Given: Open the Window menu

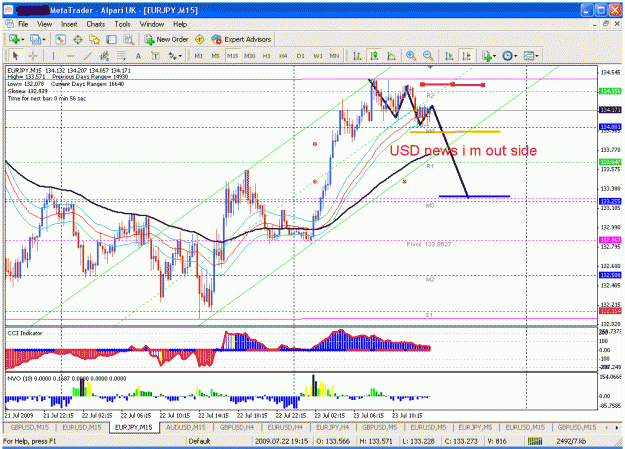Looking at the screenshot, I should [151, 24].
